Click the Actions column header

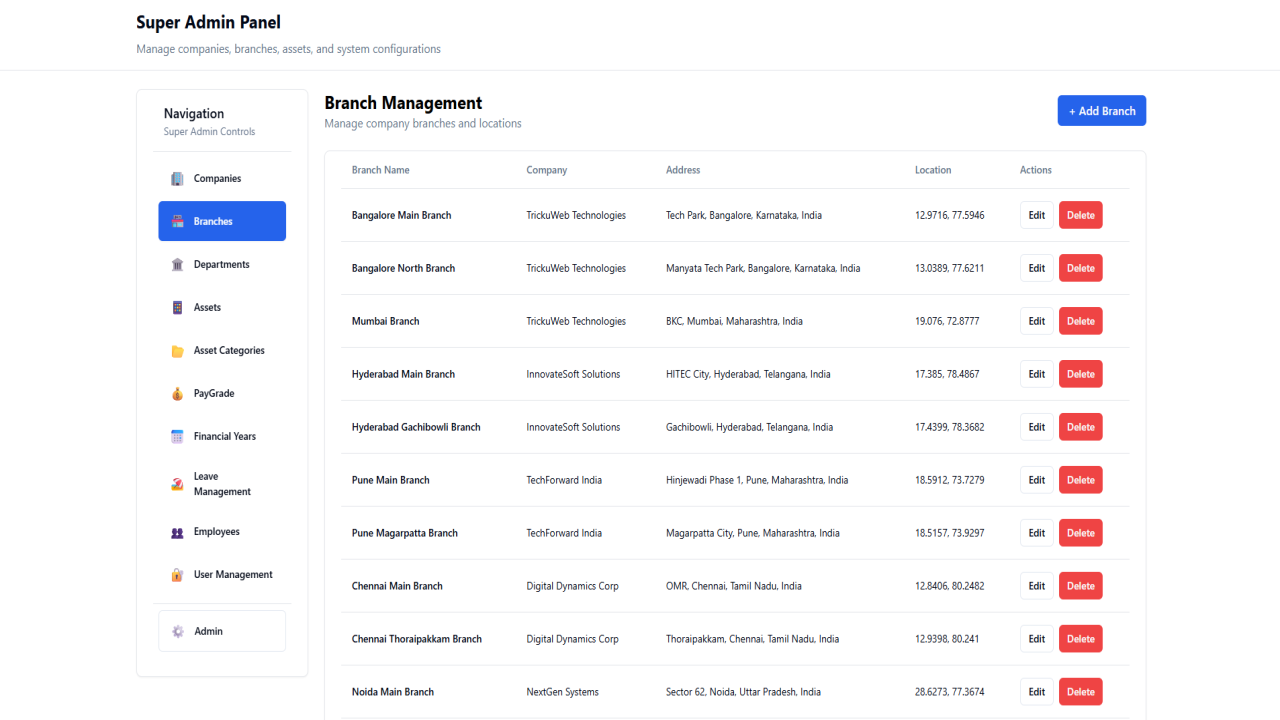pyautogui.click(x=1036, y=170)
